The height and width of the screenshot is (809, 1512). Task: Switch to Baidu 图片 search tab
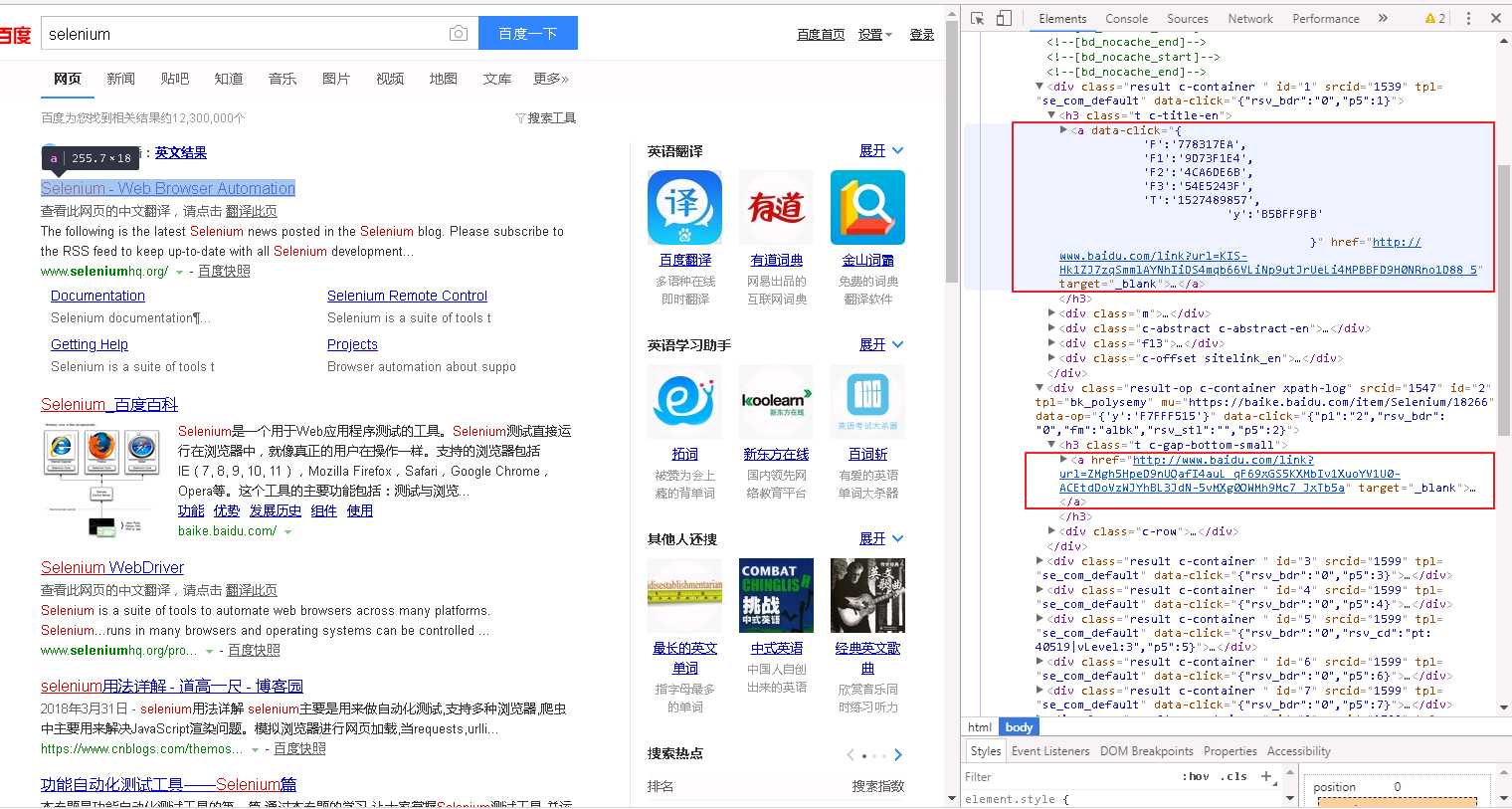coord(336,79)
